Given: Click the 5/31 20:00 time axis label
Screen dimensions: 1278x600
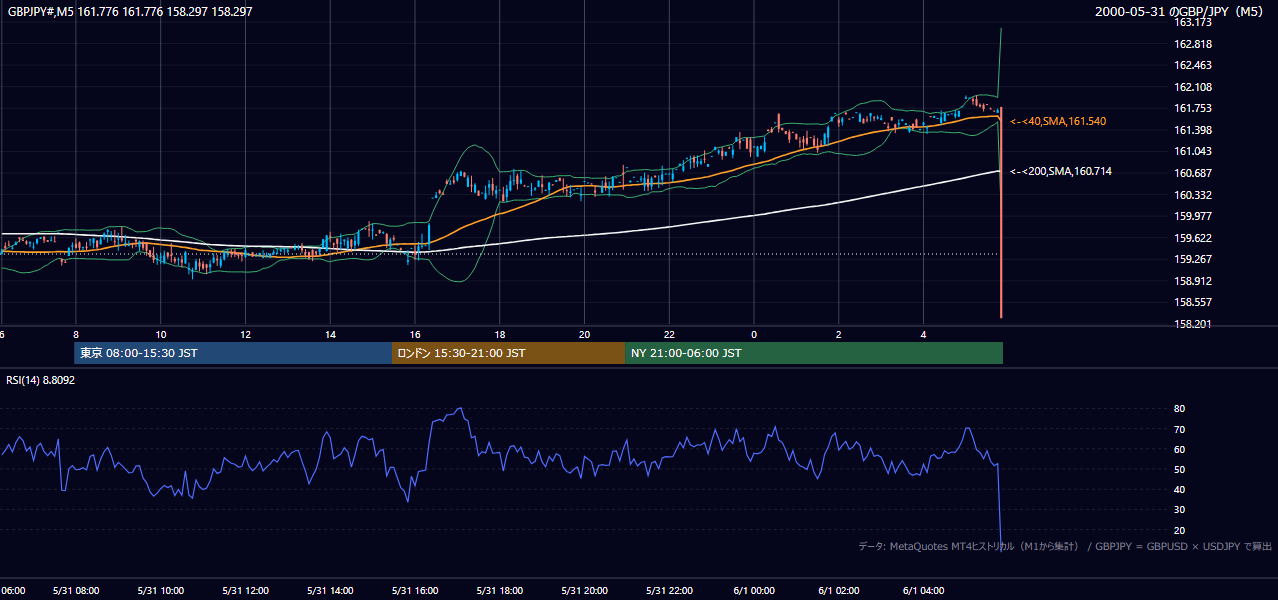Looking at the screenshot, I should (586, 591).
